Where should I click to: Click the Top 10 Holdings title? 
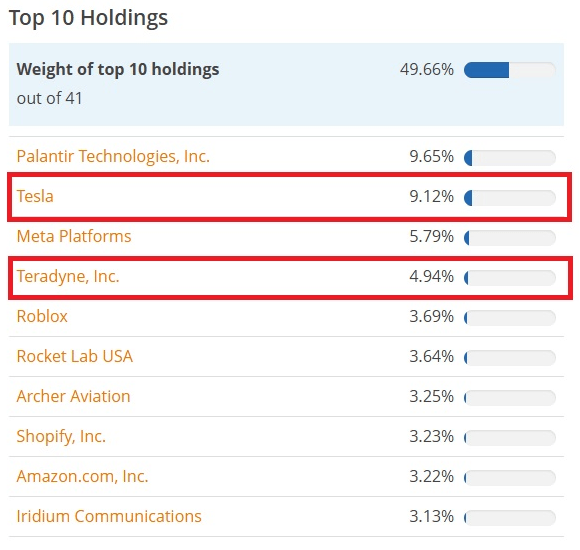(x=88, y=18)
